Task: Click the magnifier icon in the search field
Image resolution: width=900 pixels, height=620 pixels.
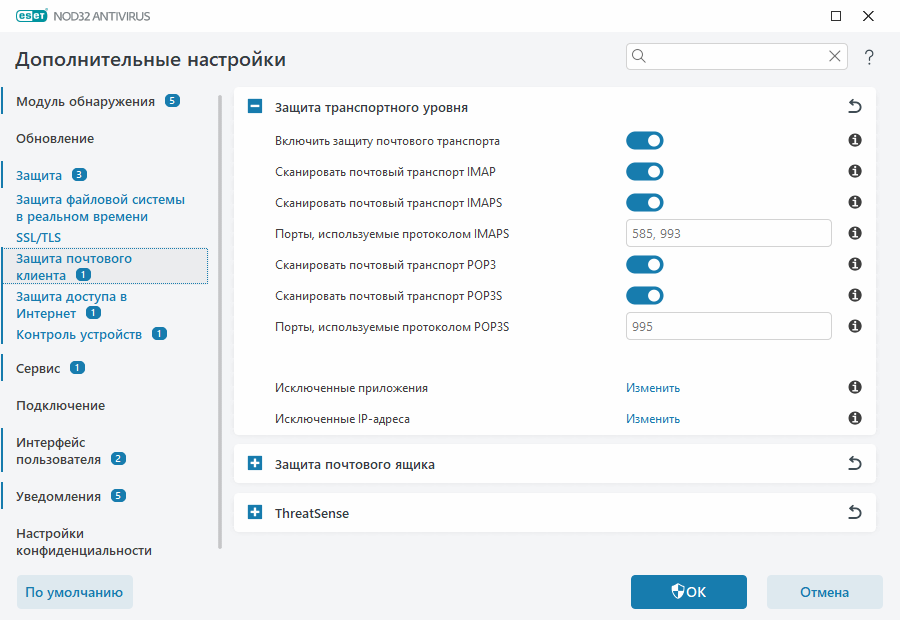Action: tap(638, 56)
